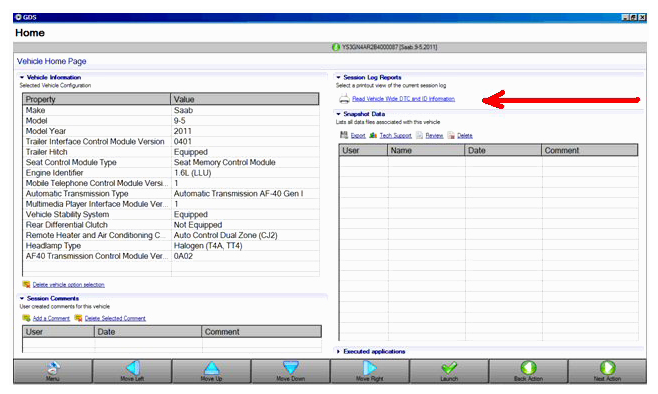The width and height of the screenshot is (658, 394).
Task: Click the Delete Selected Comment icon
Action: click(78, 318)
